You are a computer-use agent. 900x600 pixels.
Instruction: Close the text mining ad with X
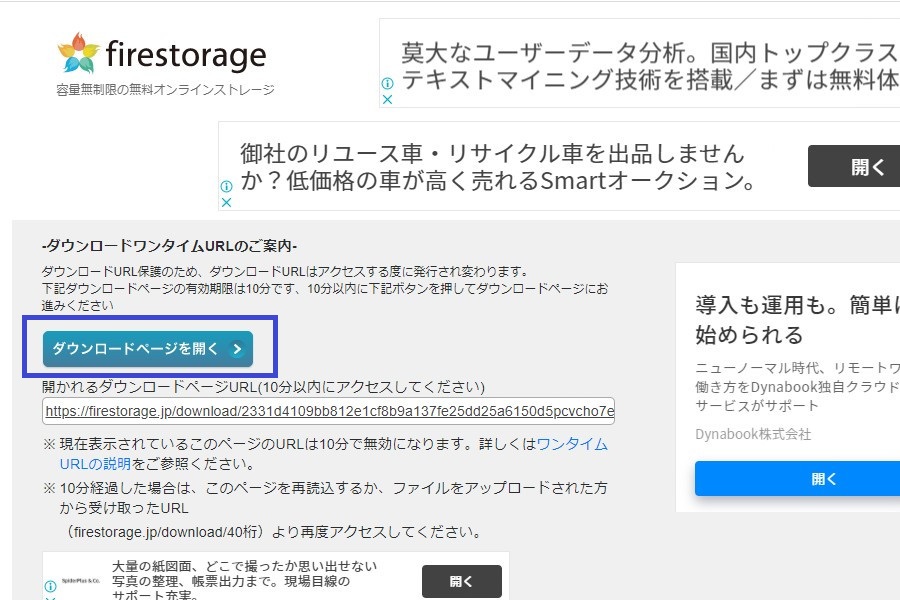(387, 99)
